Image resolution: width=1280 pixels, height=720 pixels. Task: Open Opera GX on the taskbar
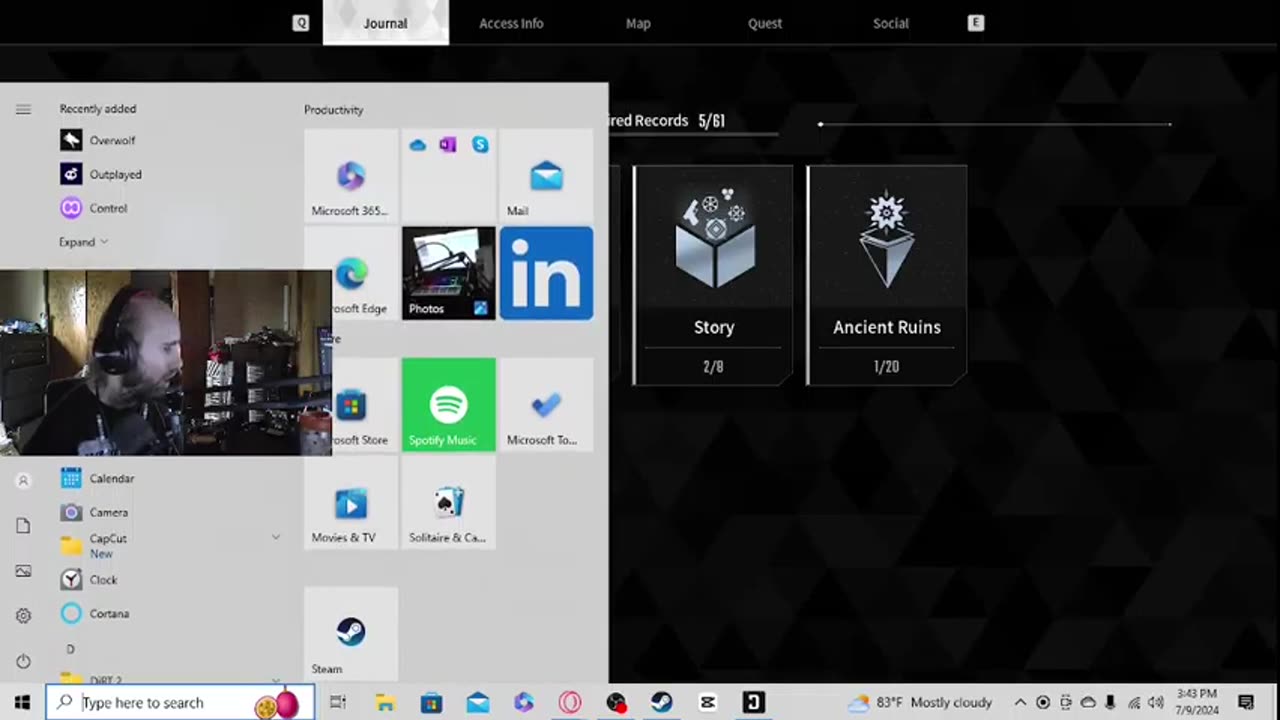pos(570,702)
